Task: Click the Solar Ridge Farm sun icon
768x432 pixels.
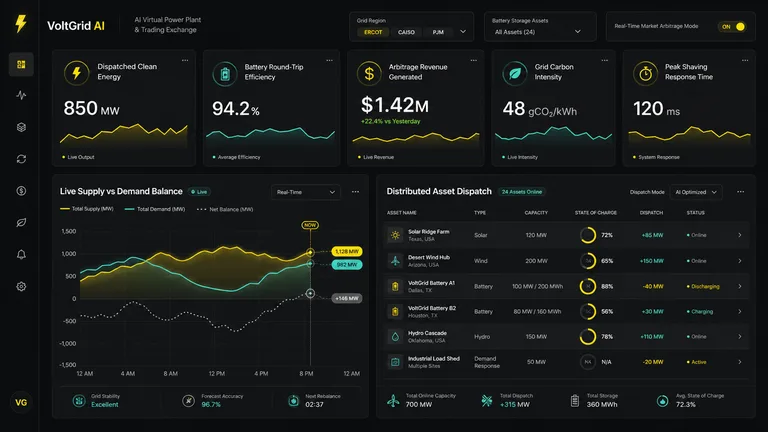Action: (x=395, y=235)
